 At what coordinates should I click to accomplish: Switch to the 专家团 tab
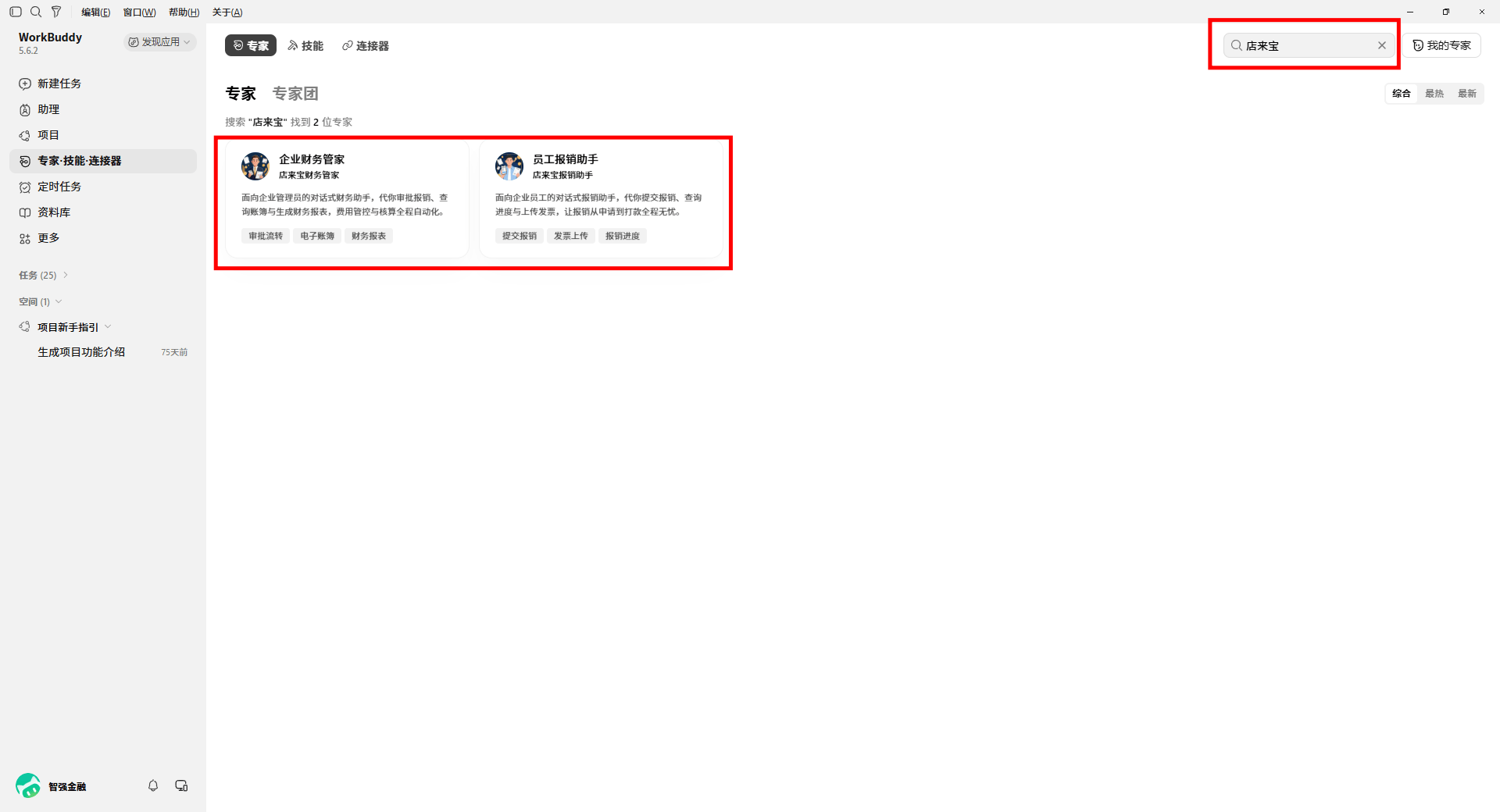point(295,94)
